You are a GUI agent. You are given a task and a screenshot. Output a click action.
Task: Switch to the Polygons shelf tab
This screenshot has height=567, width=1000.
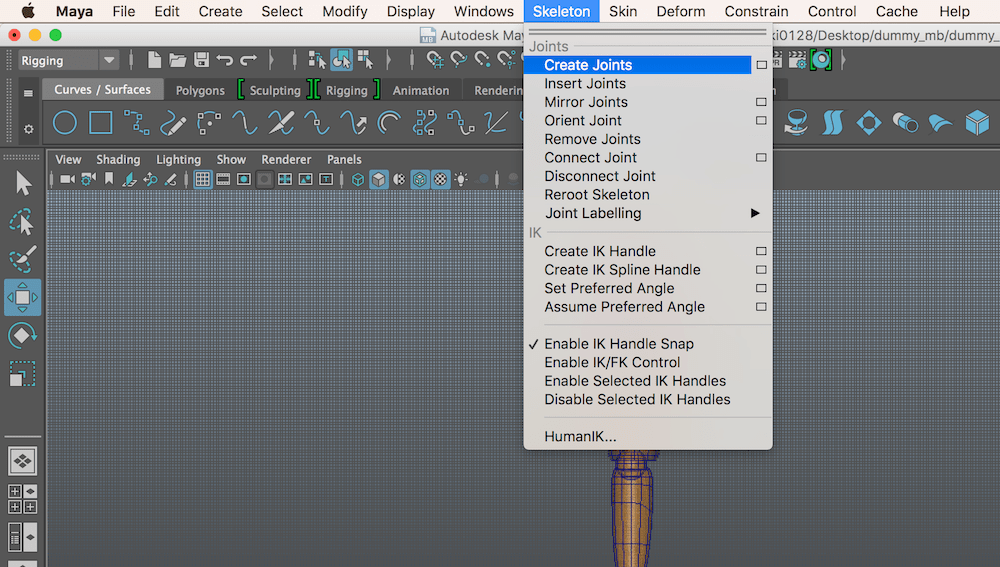pyautogui.click(x=200, y=91)
